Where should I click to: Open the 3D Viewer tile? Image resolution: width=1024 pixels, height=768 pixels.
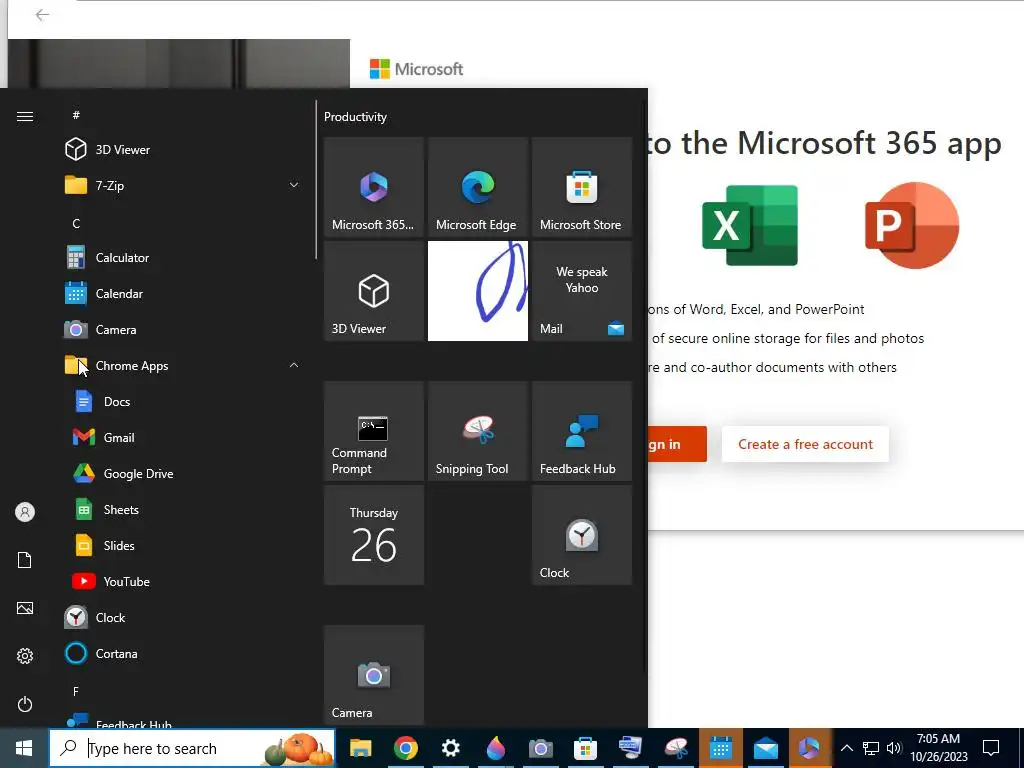pos(374,291)
